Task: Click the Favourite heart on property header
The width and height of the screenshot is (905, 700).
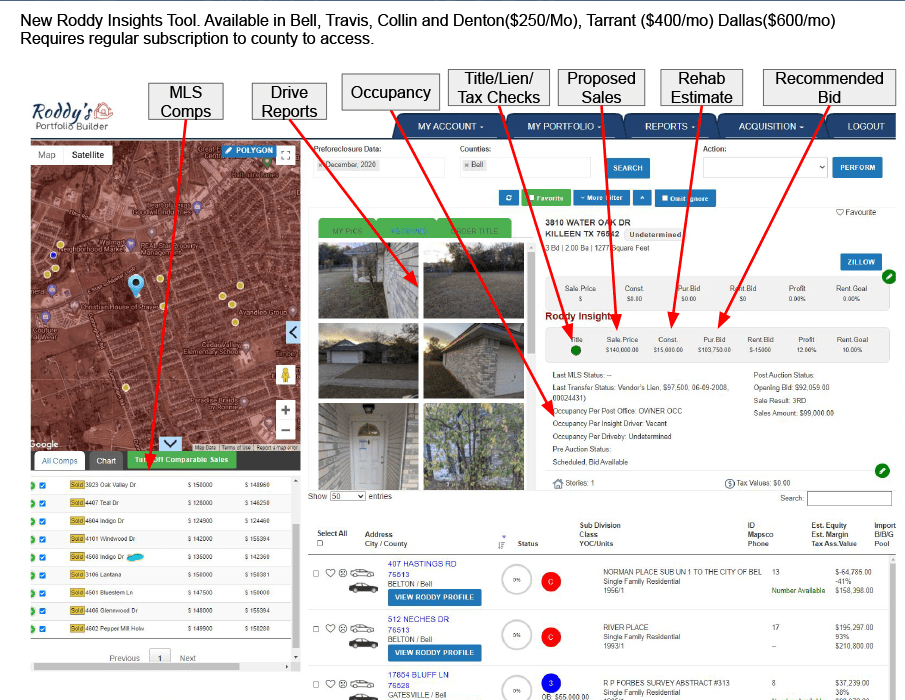Action: pos(840,212)
